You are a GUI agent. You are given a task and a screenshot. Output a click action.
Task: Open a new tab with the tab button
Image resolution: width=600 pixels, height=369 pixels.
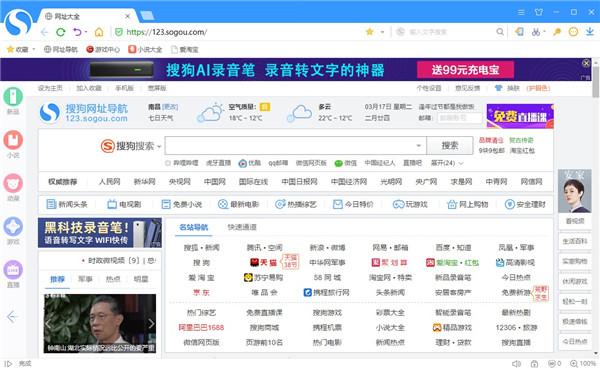(147, 16)
